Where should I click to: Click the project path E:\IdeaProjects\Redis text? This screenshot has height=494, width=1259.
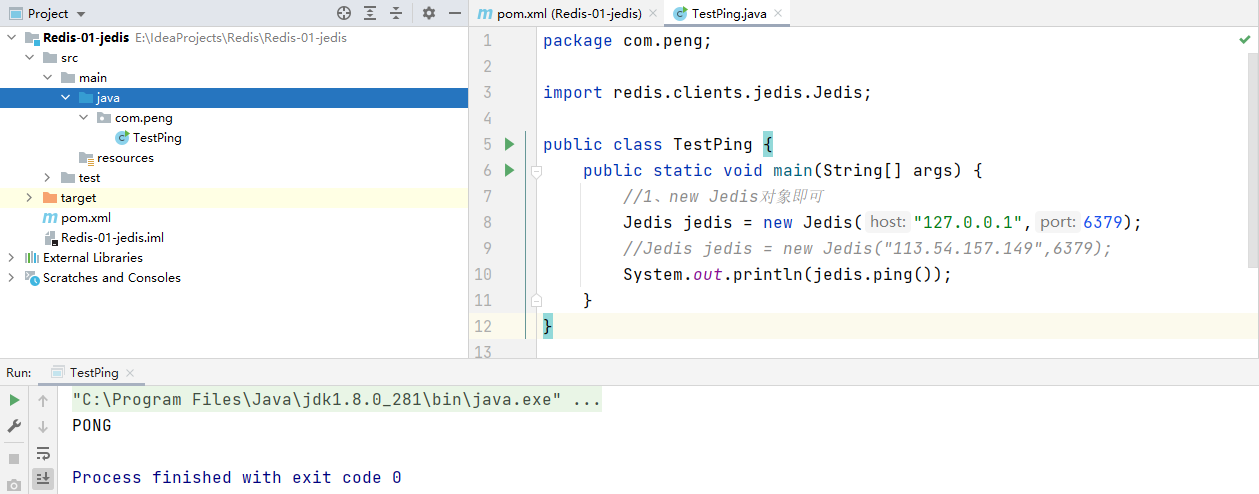pos(241,37)
